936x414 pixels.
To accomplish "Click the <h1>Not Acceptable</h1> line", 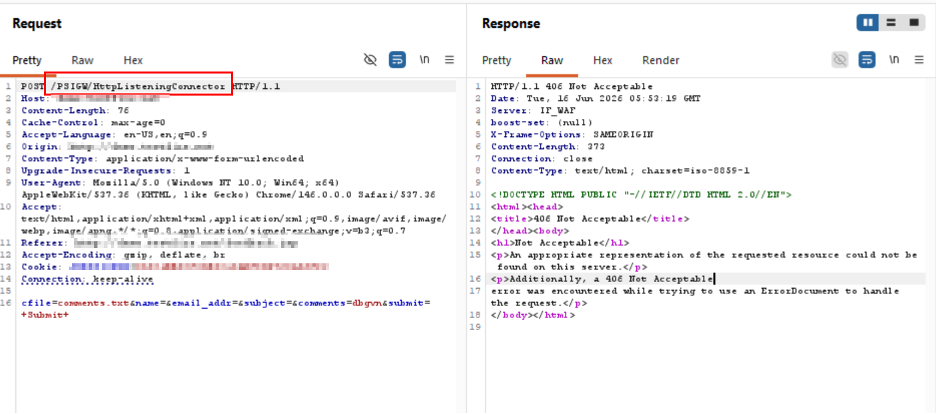I will click(x=558, y=243).
